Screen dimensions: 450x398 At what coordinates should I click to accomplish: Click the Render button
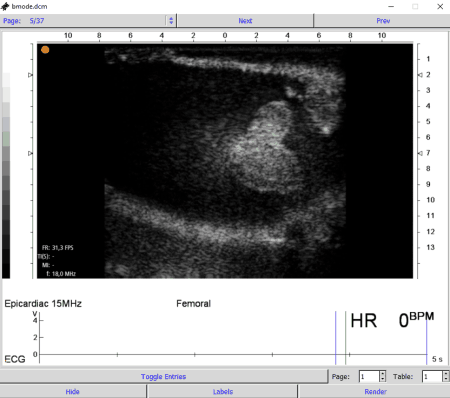[x=375, y=391]
